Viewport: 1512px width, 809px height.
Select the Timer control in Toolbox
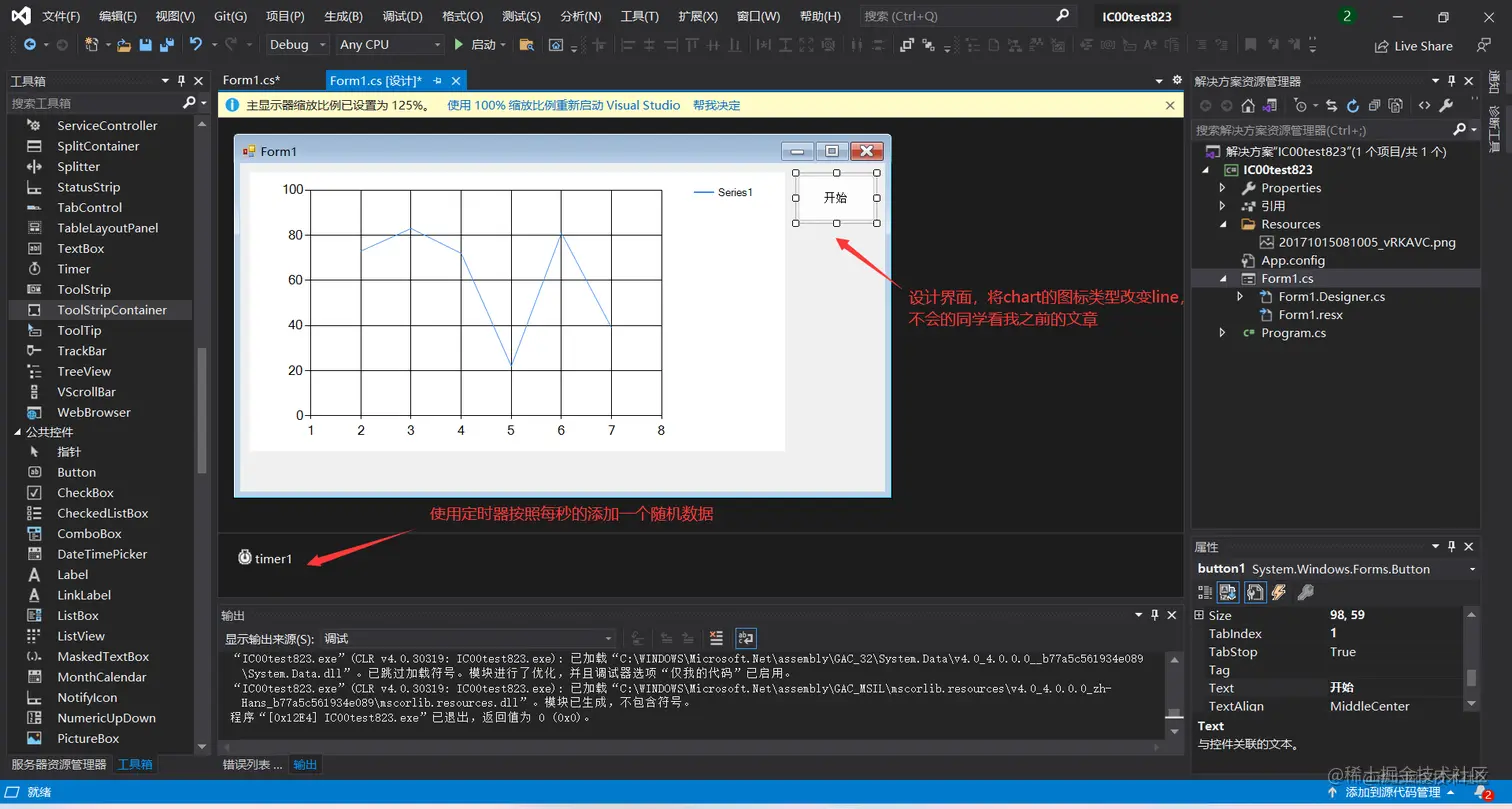point(74,269)
